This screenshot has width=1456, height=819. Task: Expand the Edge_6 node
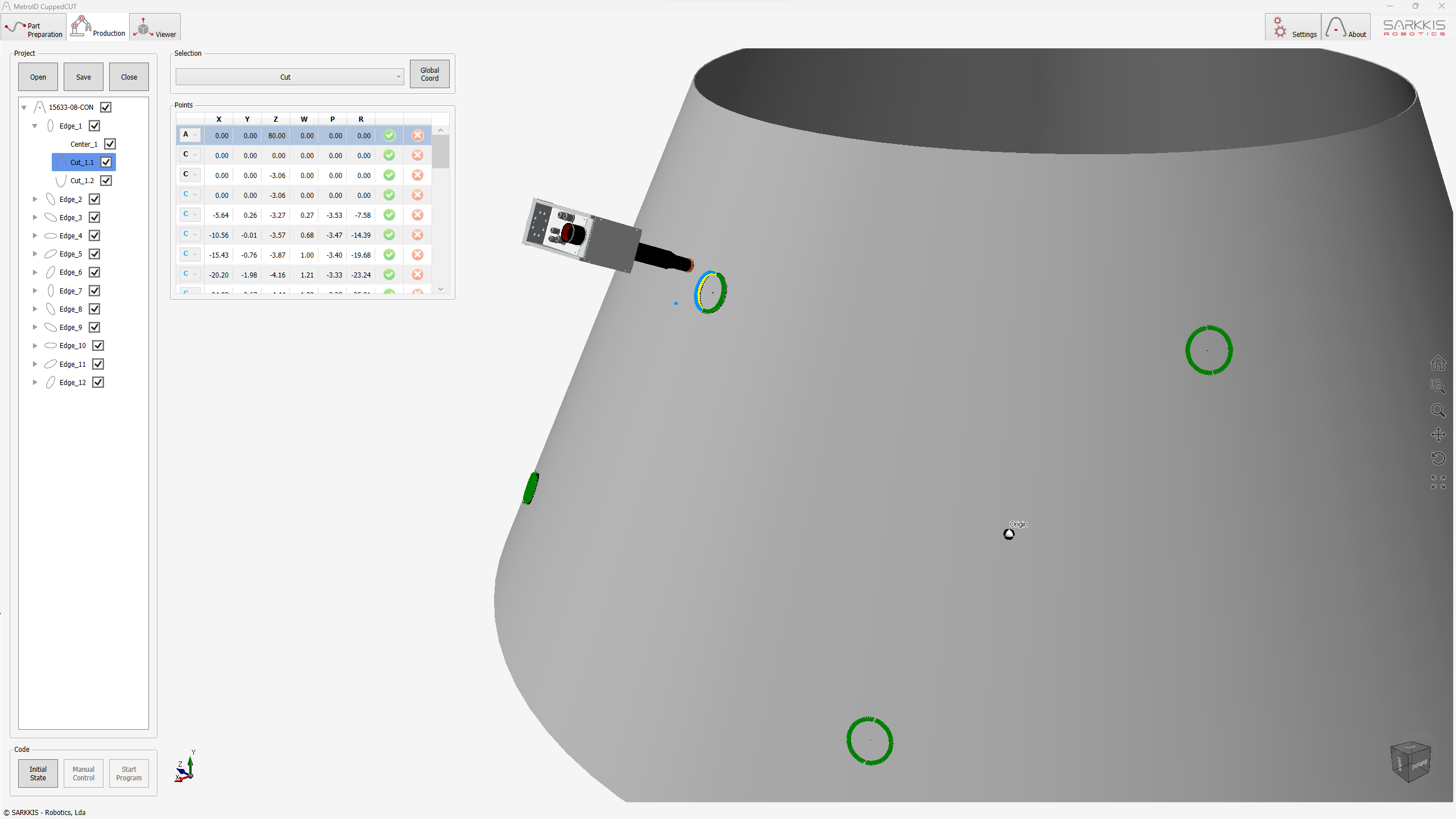point(35,272)
